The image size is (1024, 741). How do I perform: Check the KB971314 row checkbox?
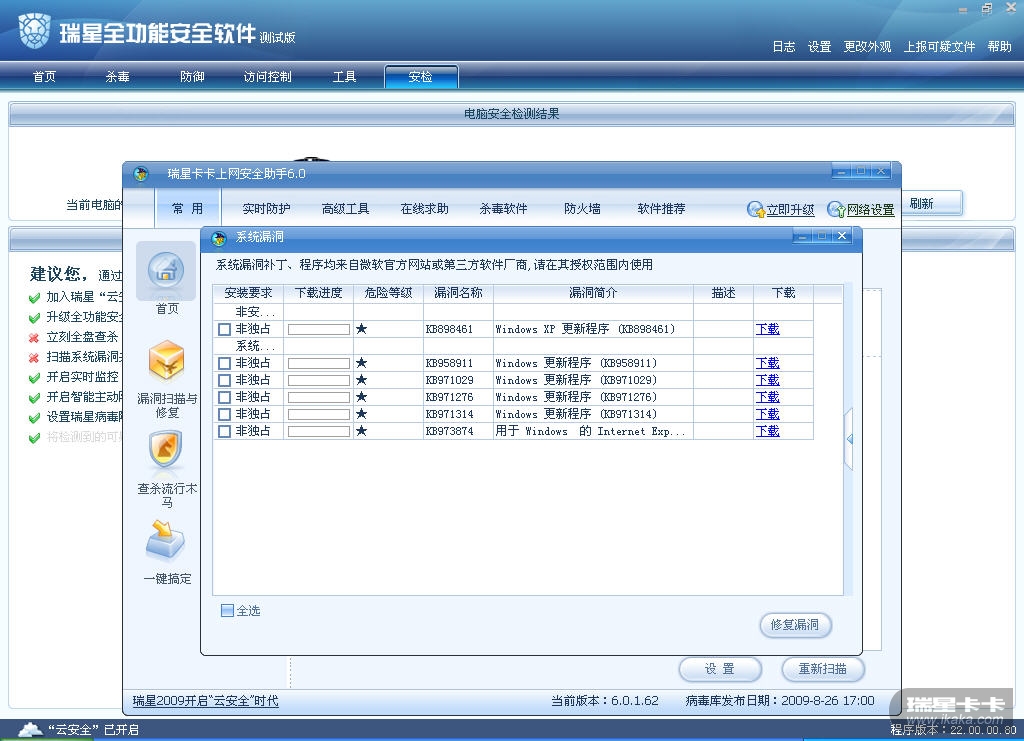[x=225, y=414]
